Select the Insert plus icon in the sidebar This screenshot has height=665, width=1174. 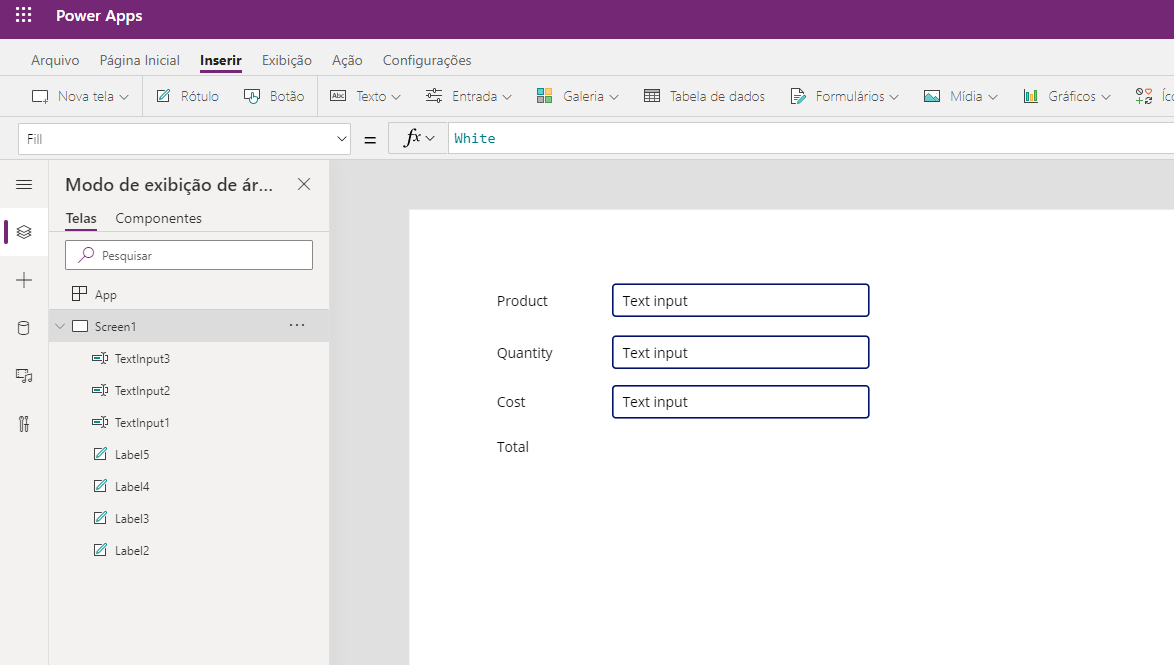[x=23, y=280]
